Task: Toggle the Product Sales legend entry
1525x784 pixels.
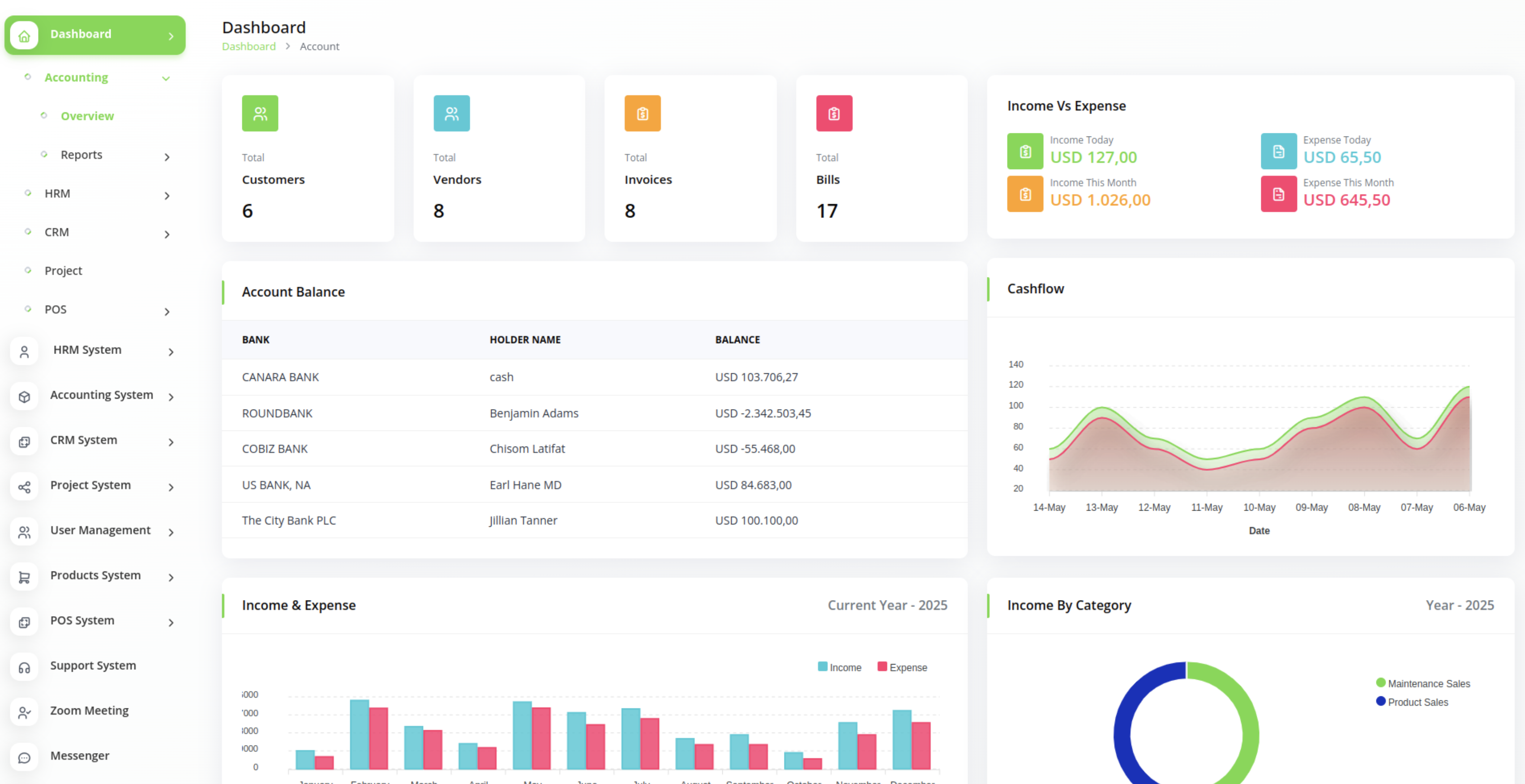Action: coord(1412,702)
